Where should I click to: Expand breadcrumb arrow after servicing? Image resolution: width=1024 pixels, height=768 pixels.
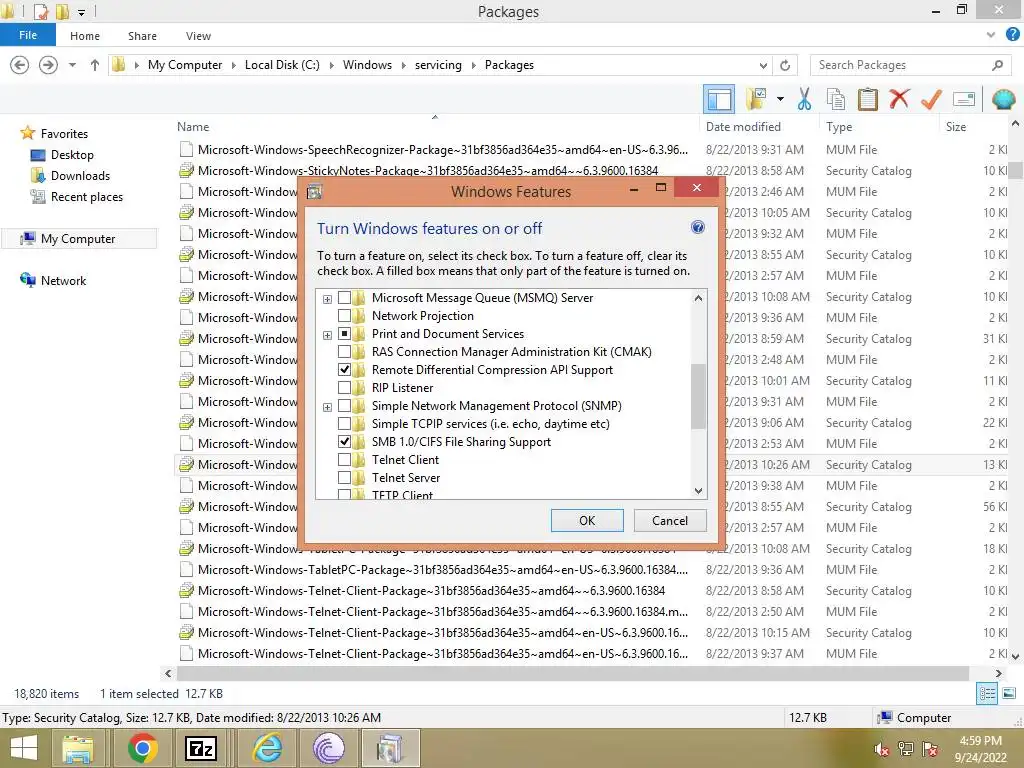click(473, 65)
